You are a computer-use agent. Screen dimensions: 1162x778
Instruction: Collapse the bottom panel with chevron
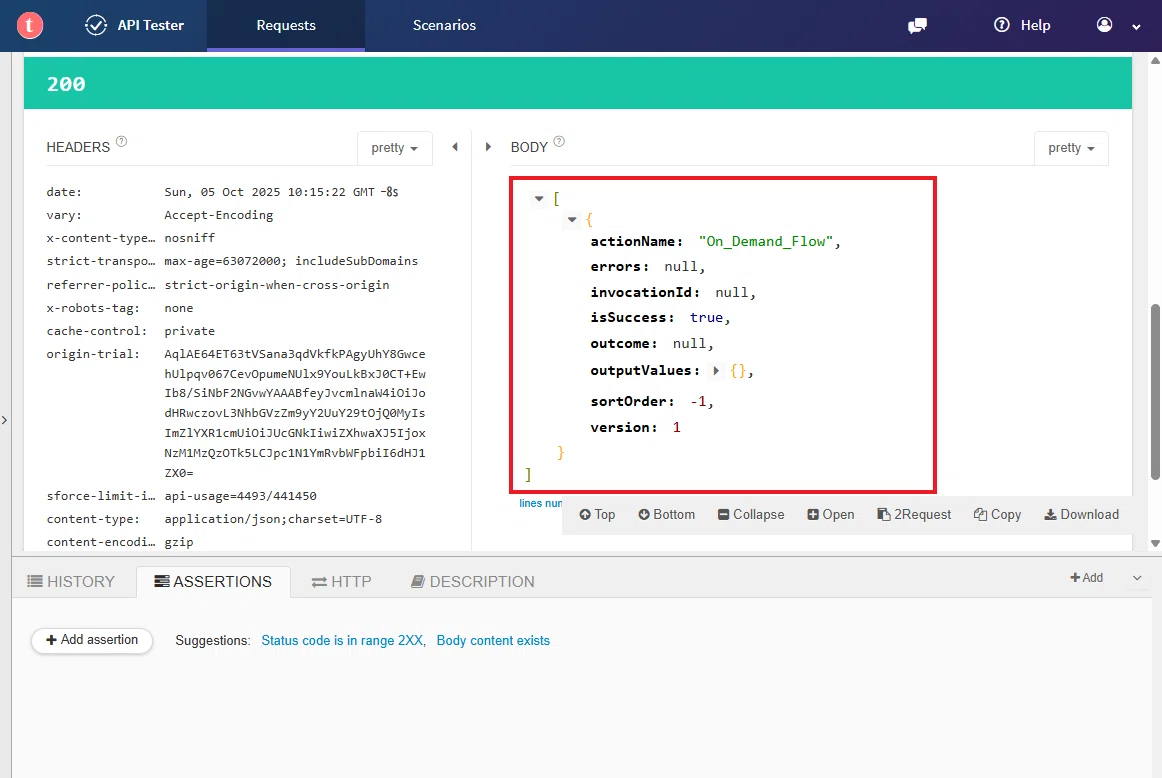click(x=1137, y=578)
